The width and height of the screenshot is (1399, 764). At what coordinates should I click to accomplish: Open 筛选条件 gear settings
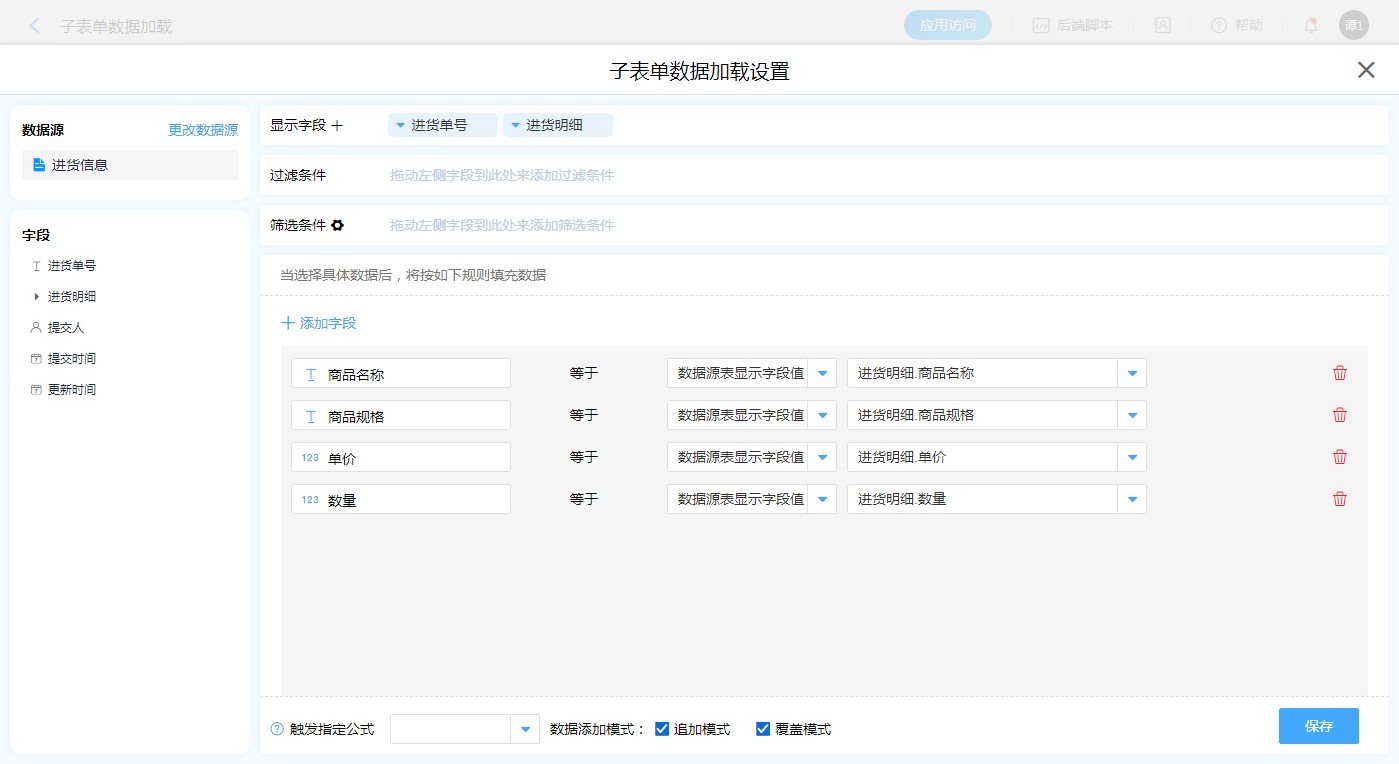pyautogui.click(x=338, y=225)
